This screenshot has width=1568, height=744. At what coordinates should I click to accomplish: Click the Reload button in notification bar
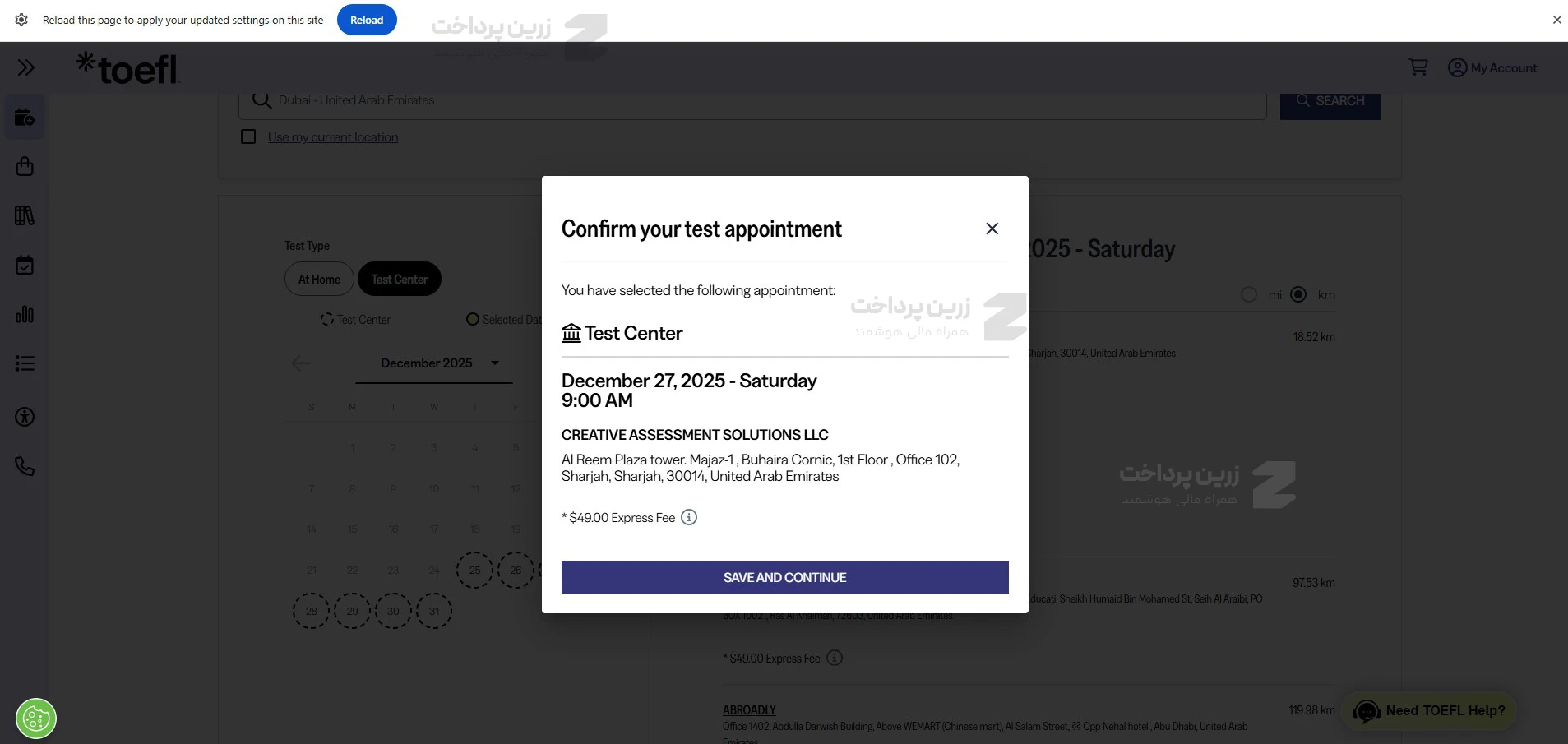[367, 20]
